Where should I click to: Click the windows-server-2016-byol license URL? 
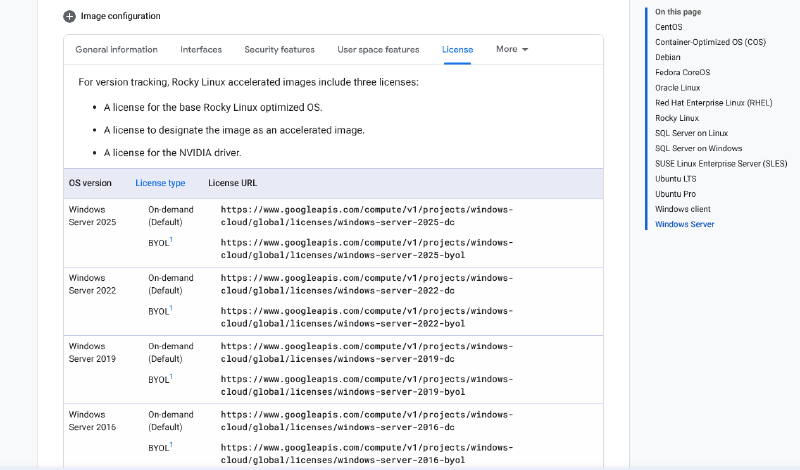367,454
